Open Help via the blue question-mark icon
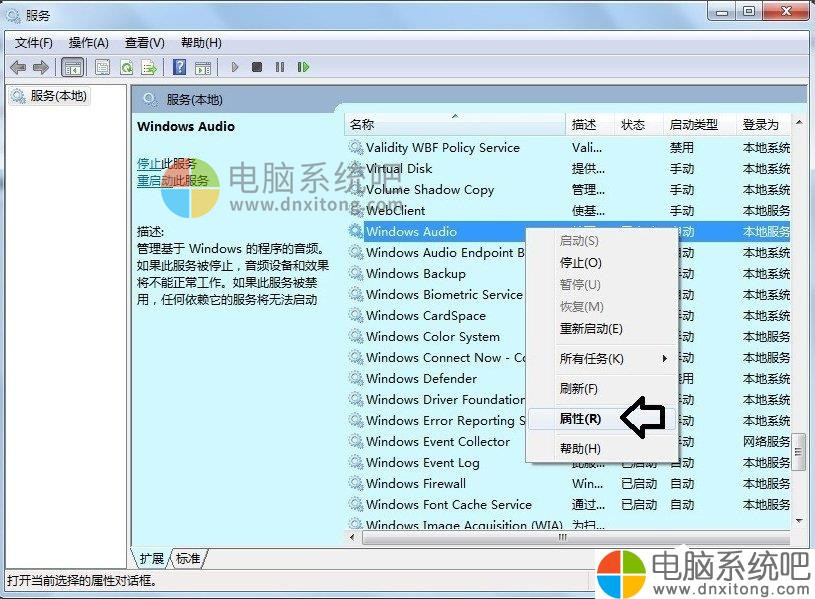Image resolution: width=815 pixels, height=599 pixels. [x=179, y=67]
